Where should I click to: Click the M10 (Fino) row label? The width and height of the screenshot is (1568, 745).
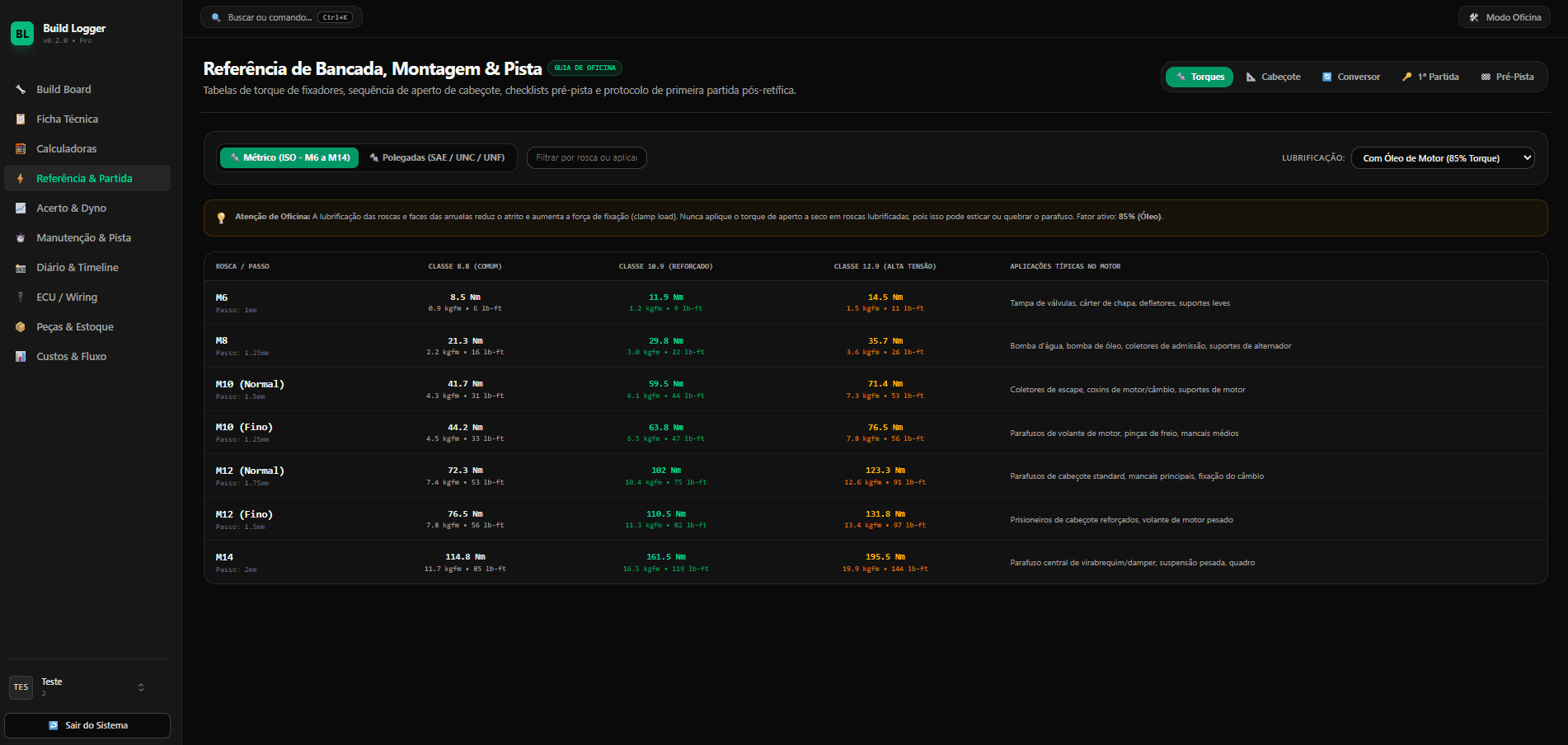244,427
